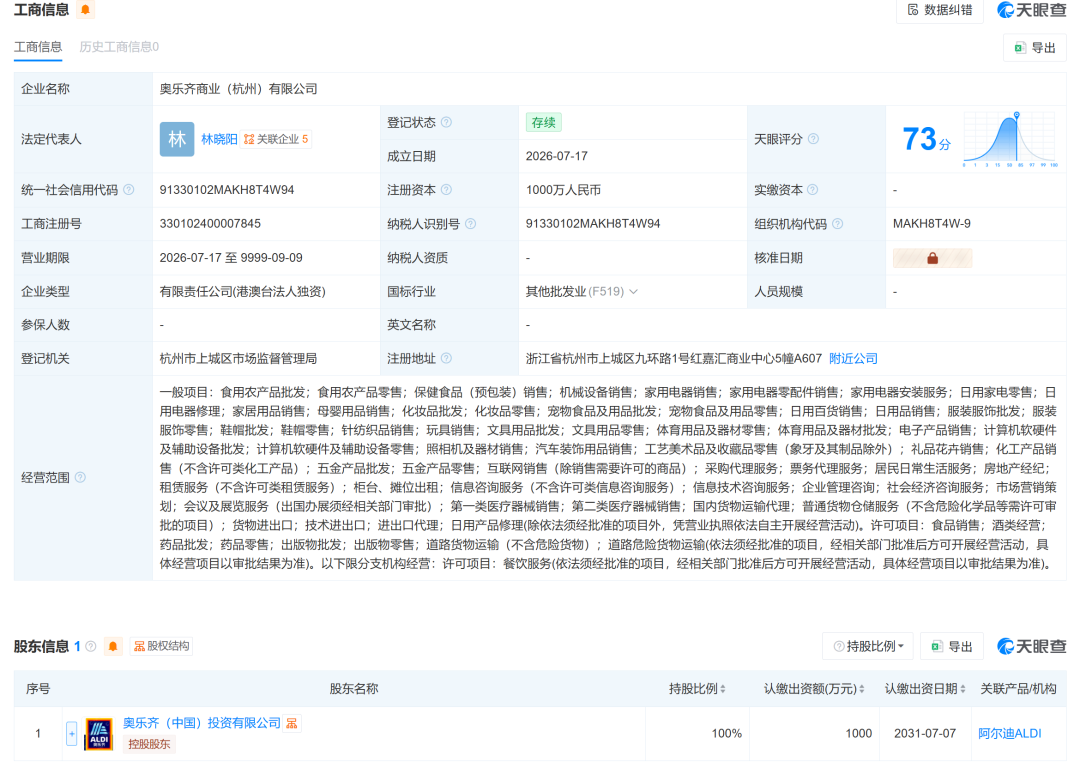Open 历史工商信息0 tab
1080x762 pixels.
coord(119,47)
